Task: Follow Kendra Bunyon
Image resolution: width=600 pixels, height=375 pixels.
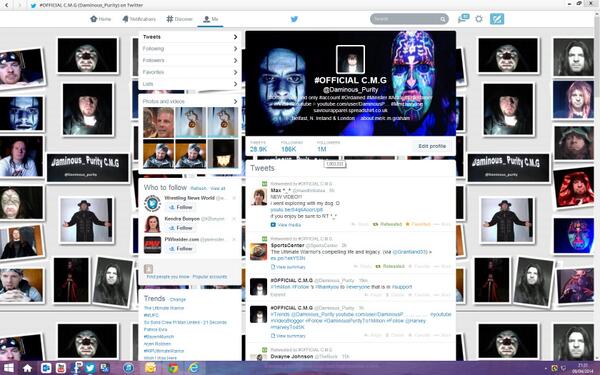Action: (x=181, y=228)
